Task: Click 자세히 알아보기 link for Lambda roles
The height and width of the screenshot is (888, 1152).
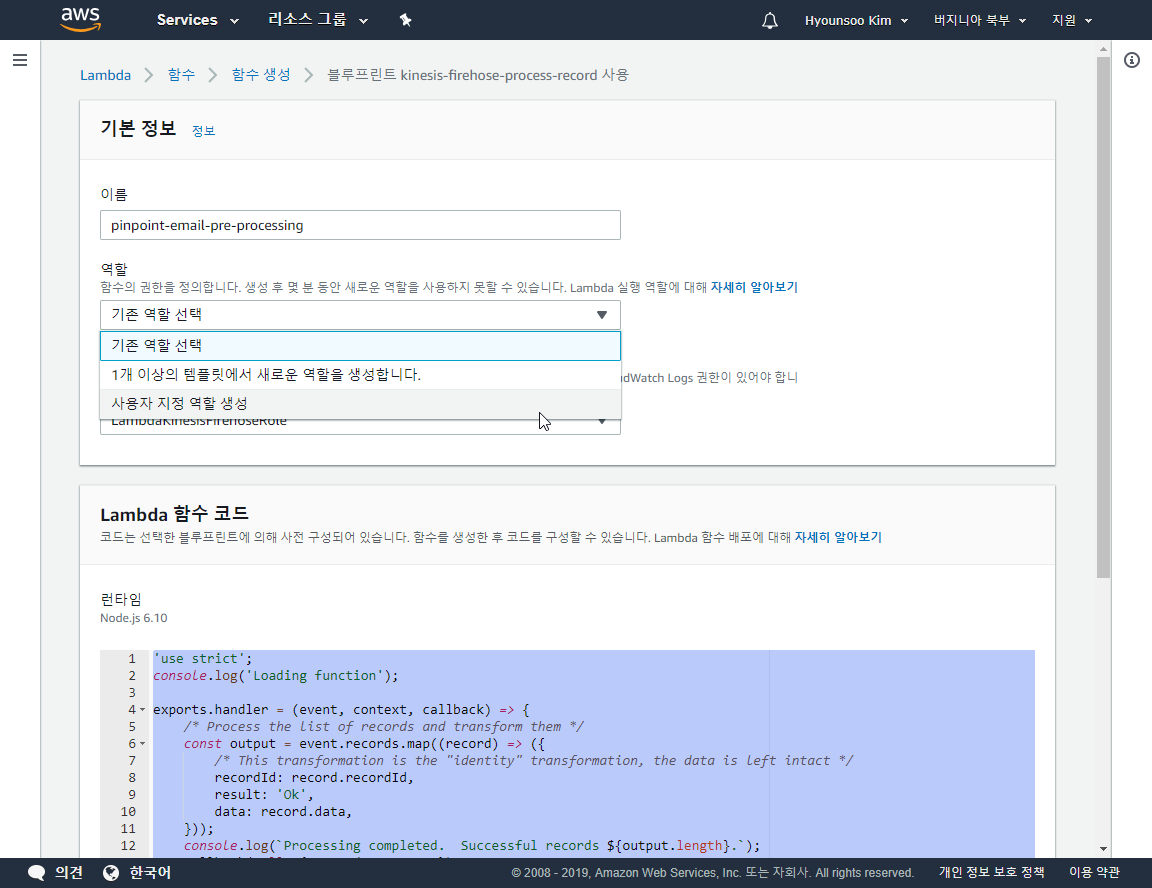Action: [x=754, y=287]
